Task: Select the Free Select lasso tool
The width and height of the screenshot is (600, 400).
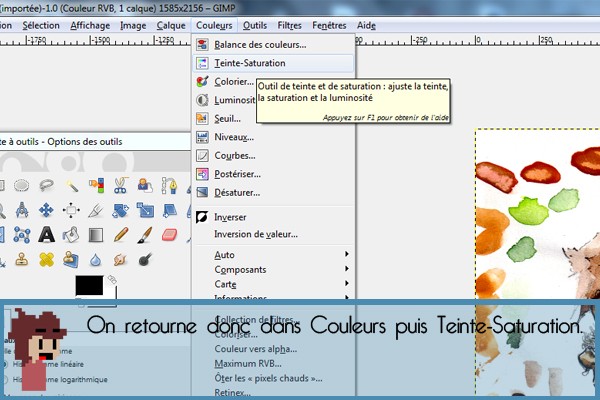Action: pos(46,186)
